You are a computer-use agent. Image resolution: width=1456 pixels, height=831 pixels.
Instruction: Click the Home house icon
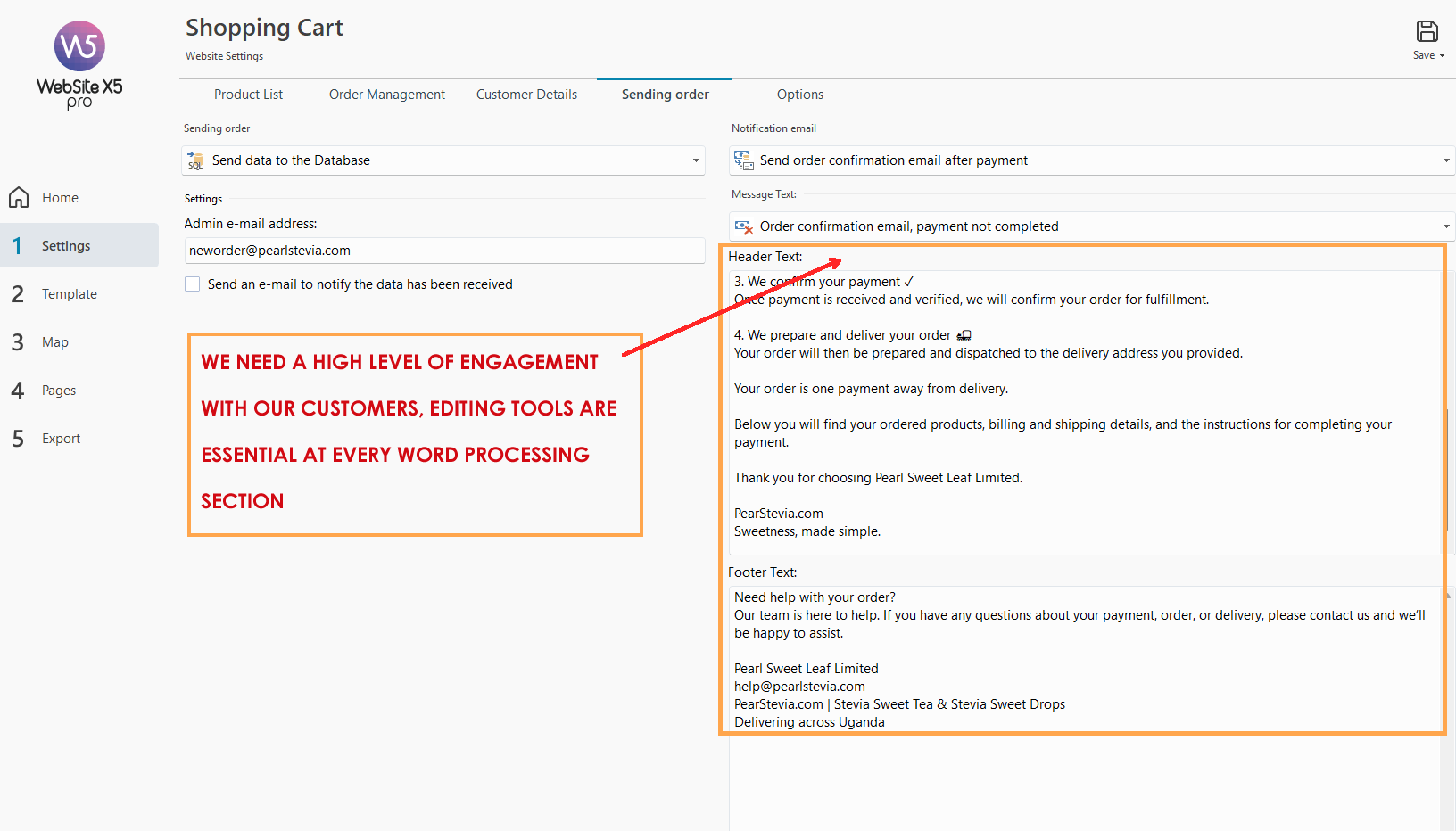click(x=19, y=197)
